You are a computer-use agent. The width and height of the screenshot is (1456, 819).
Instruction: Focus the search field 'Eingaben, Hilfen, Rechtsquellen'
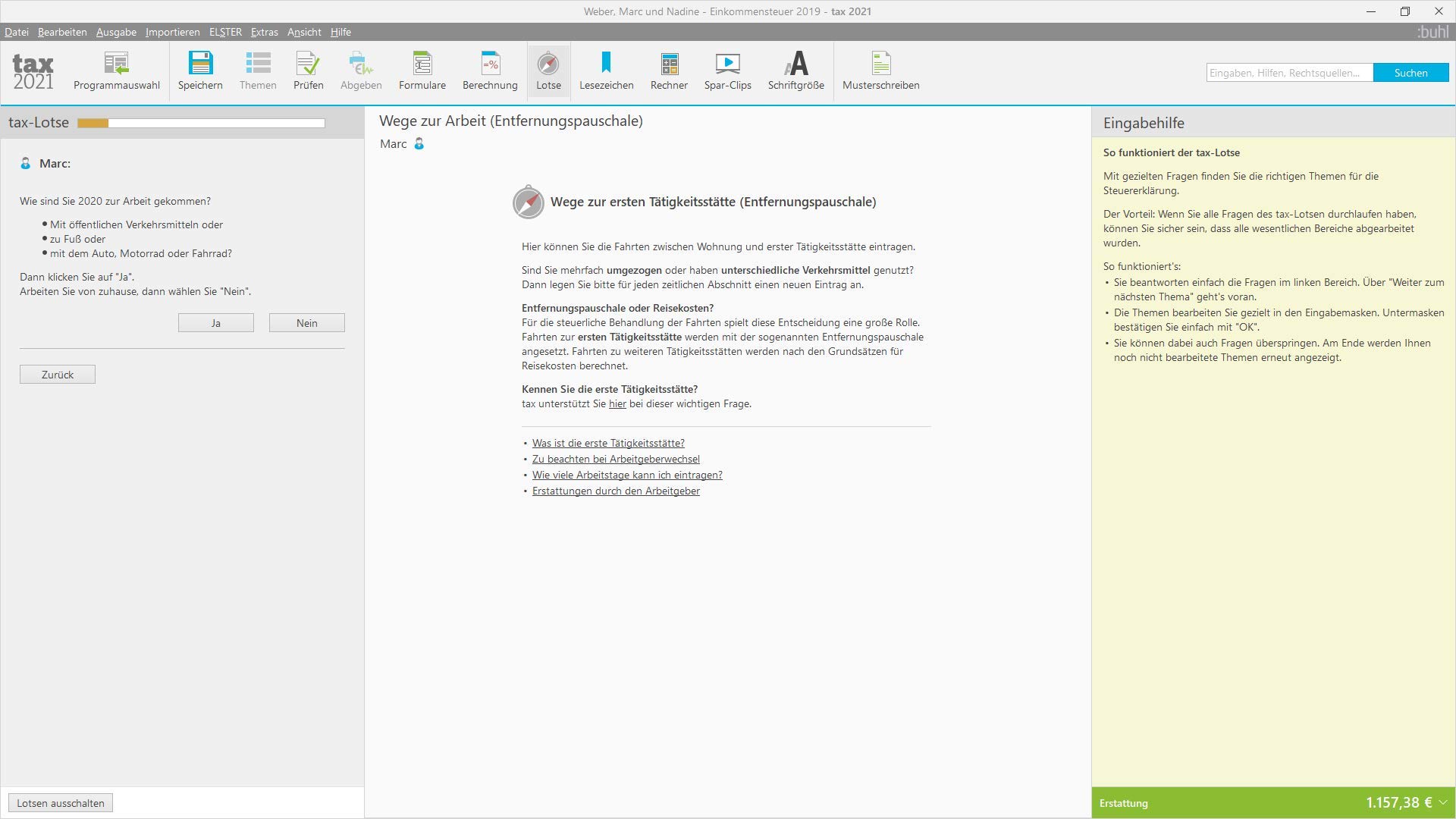[1290, 73]
